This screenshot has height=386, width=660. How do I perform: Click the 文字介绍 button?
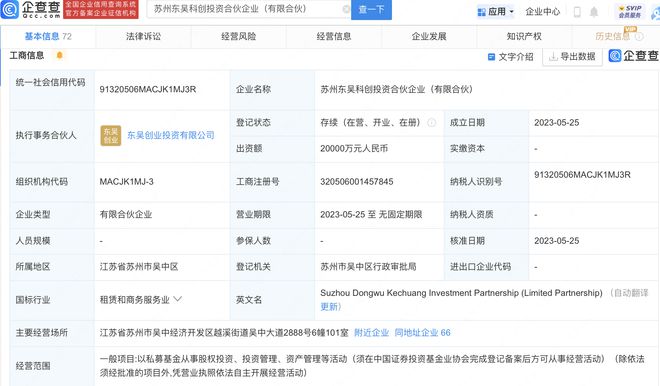pyautogui.click(x=510, y=56)
